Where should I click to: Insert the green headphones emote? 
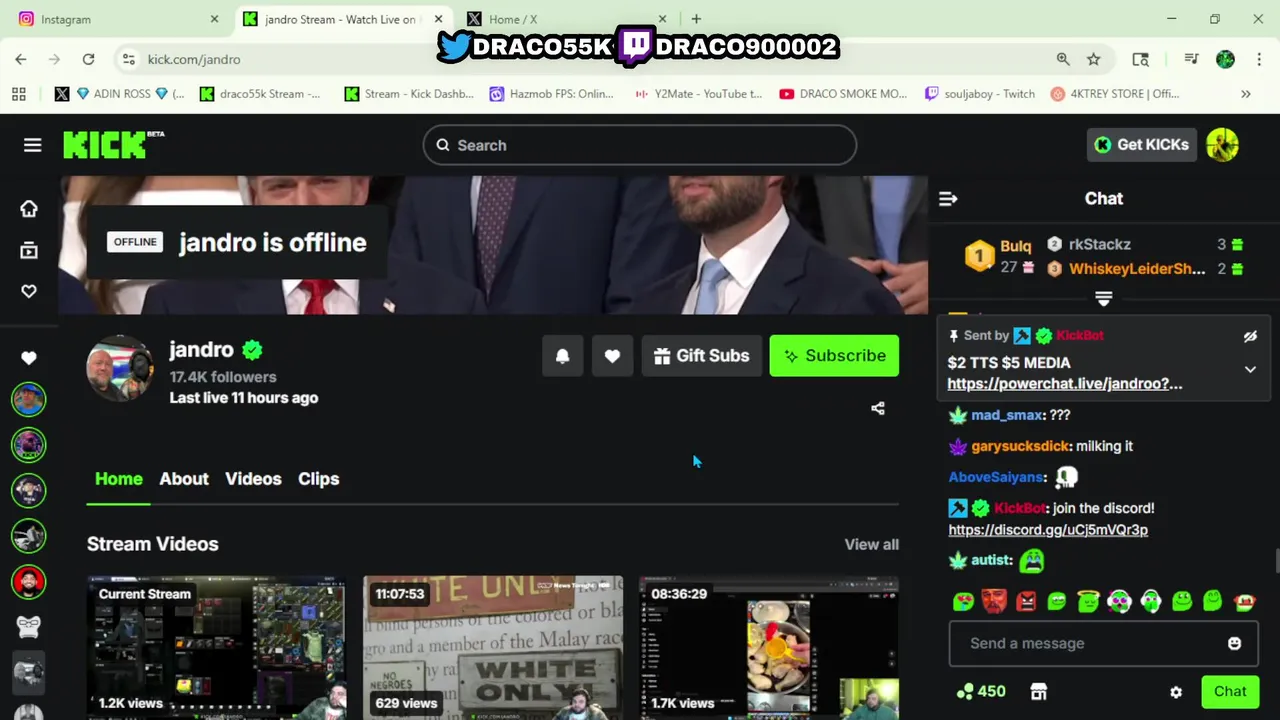click(1150, 601)
